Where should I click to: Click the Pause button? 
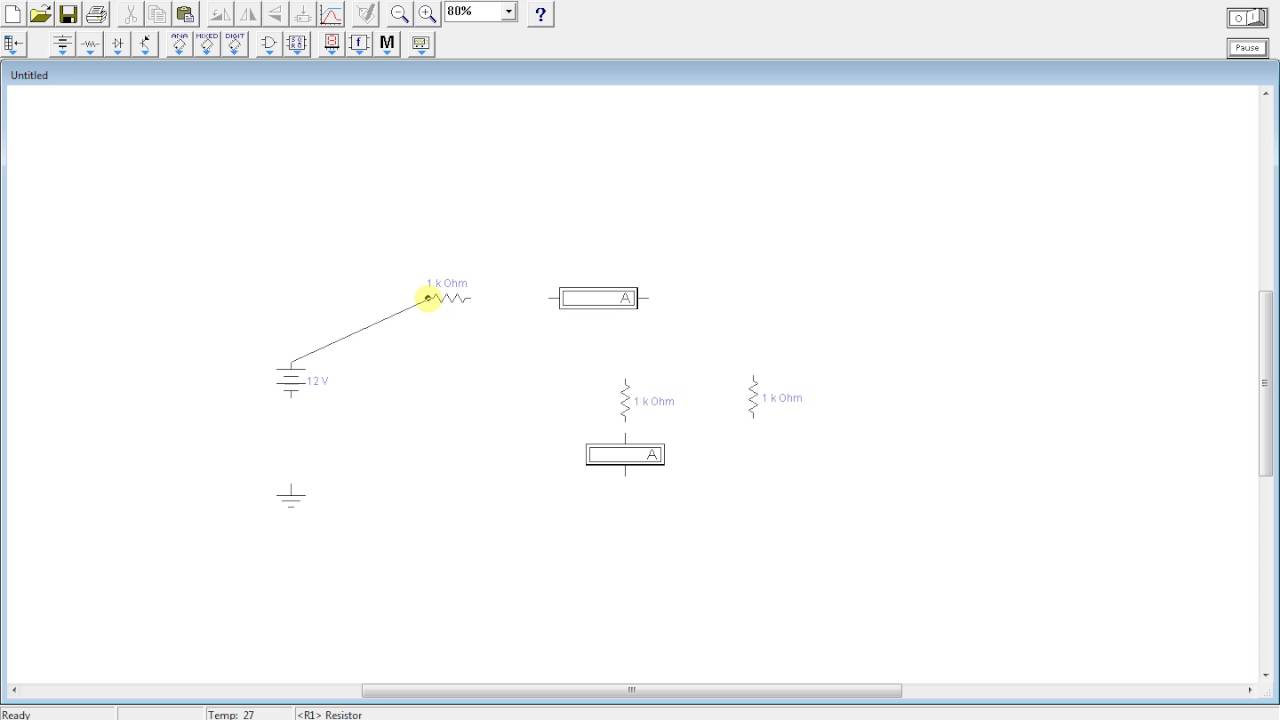pos(1248,48)
